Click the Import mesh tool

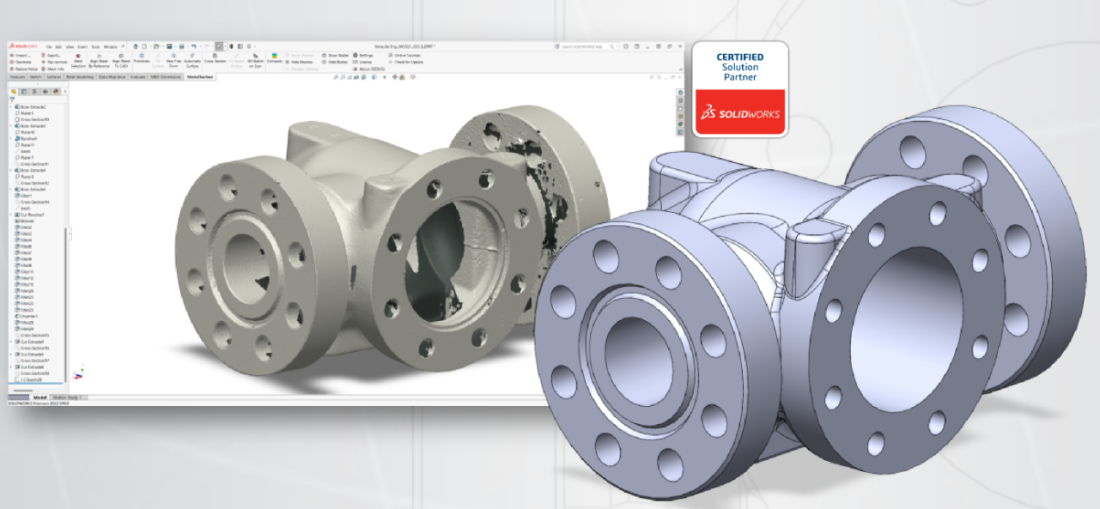point(21,55)
